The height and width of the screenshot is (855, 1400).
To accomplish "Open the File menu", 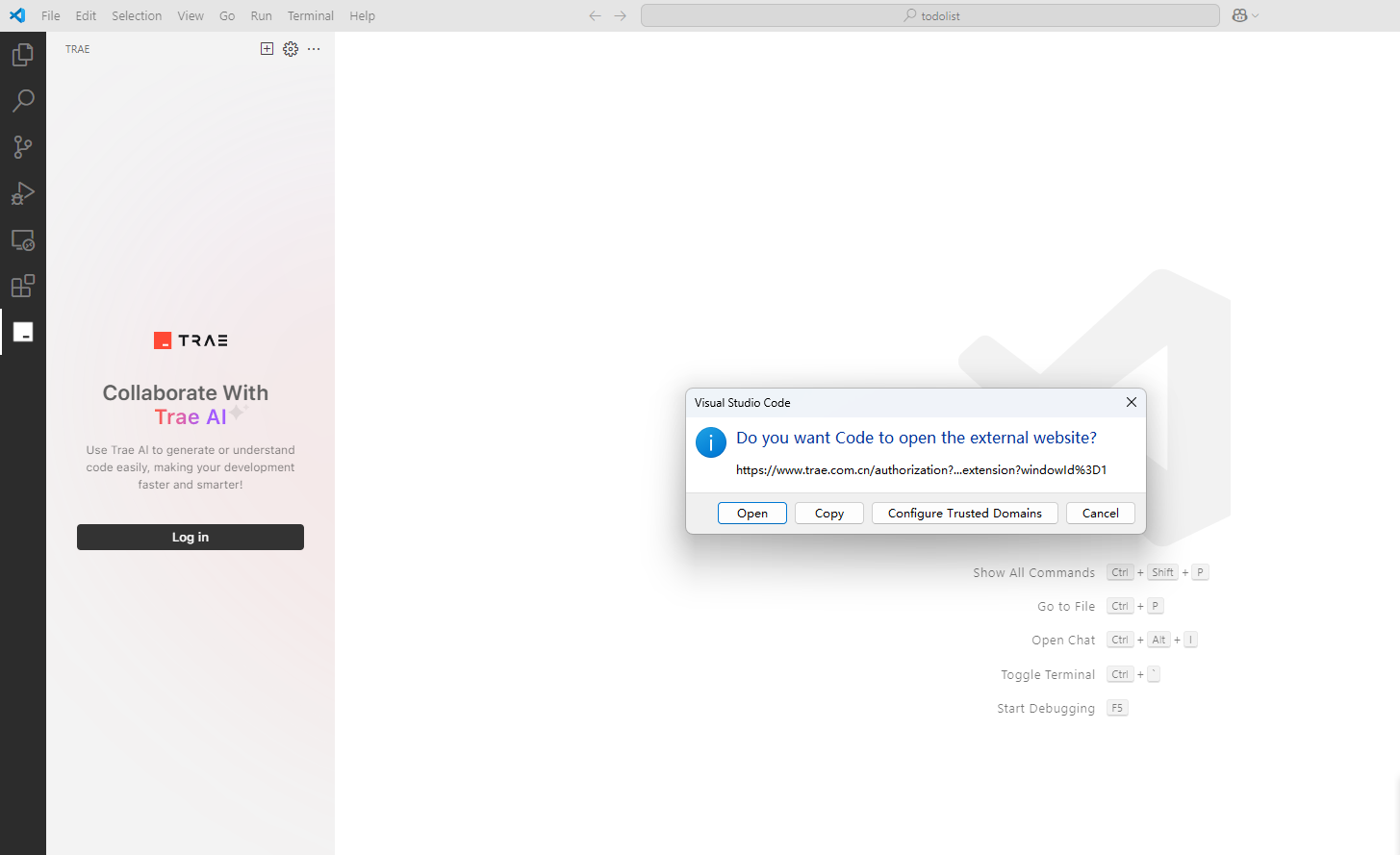I will pos(51,16).
